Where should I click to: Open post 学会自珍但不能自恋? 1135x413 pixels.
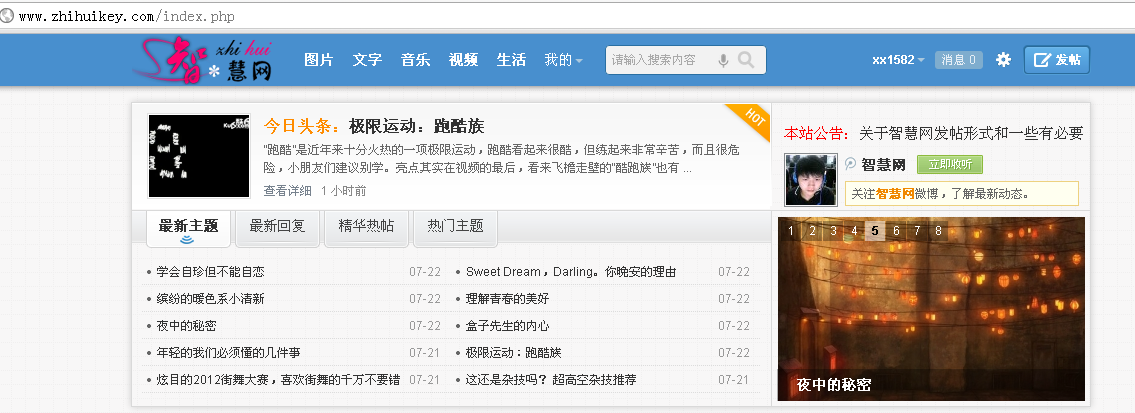point(211,272)
